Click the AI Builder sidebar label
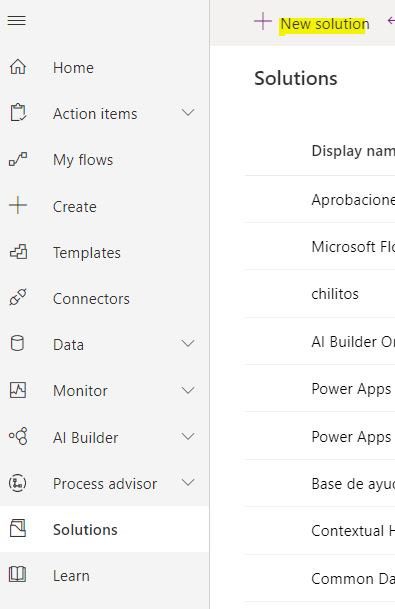 [x=85, y=438]
